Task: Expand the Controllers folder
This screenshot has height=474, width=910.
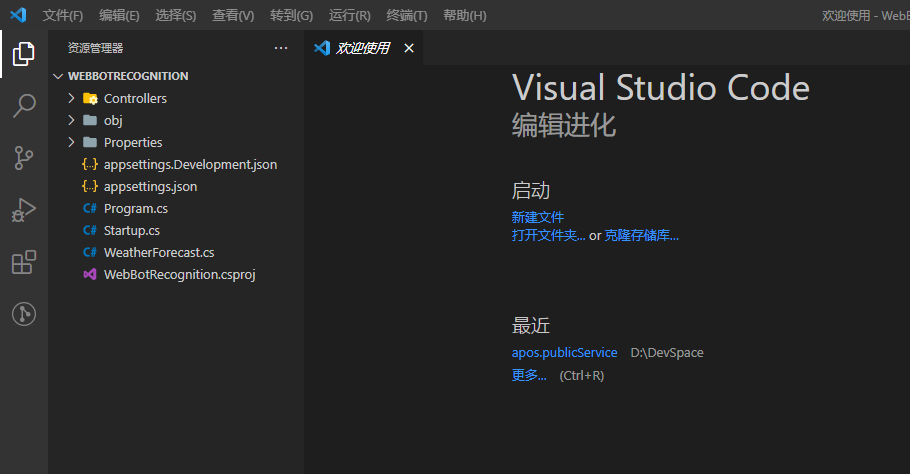Action: 135,98
